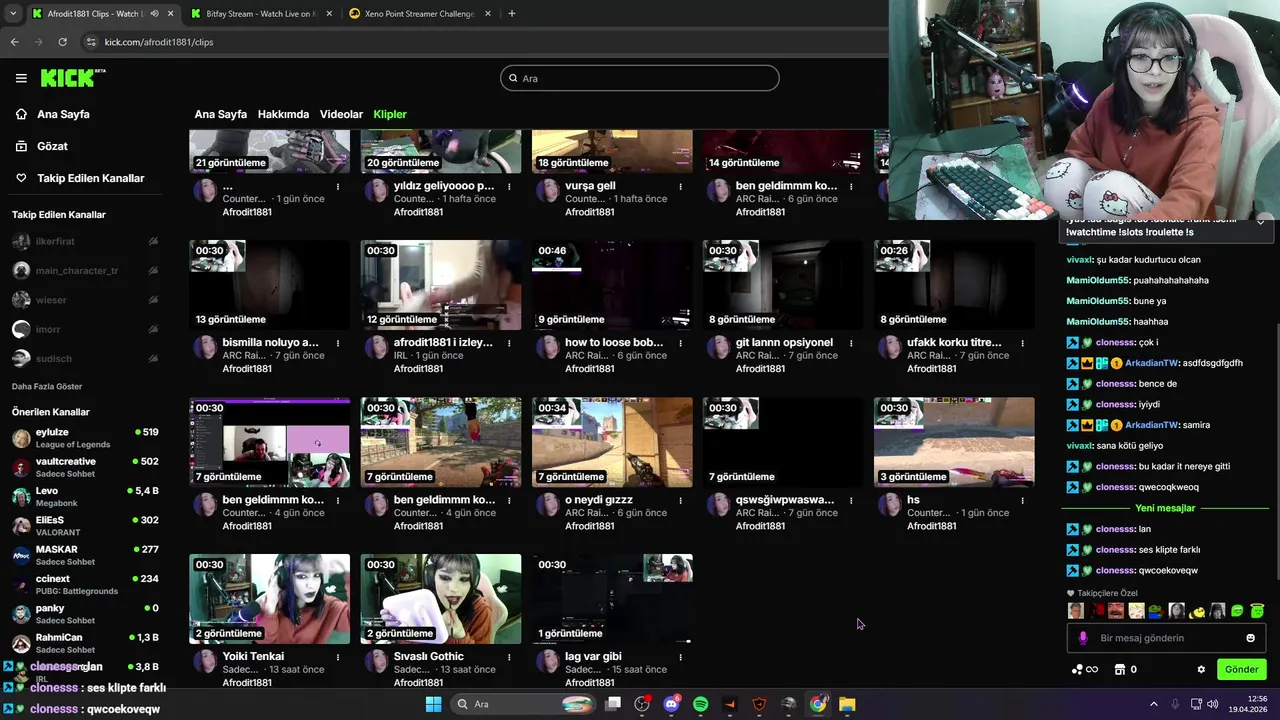
Task: Open Spotify from the taskbar
Action: pos(700,704)
